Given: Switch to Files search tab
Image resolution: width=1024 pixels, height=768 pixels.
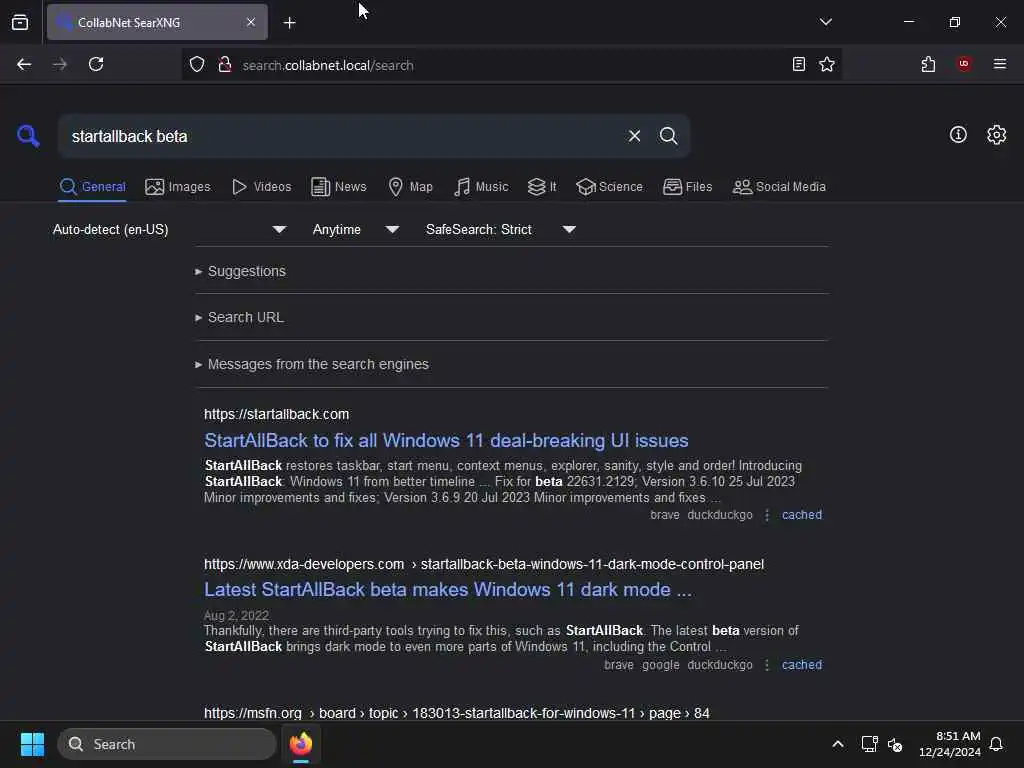Looking at the screenshot, I should 687,187.
